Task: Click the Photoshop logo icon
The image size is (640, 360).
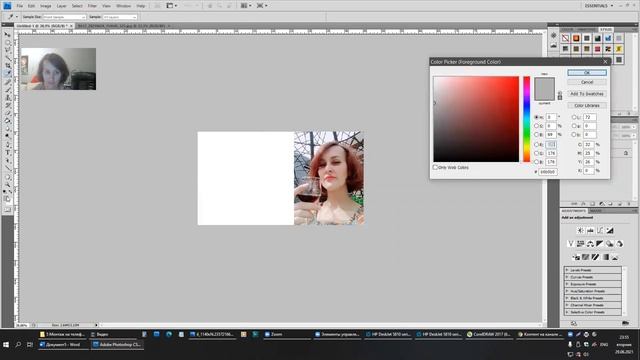Action: coord(7,6)
